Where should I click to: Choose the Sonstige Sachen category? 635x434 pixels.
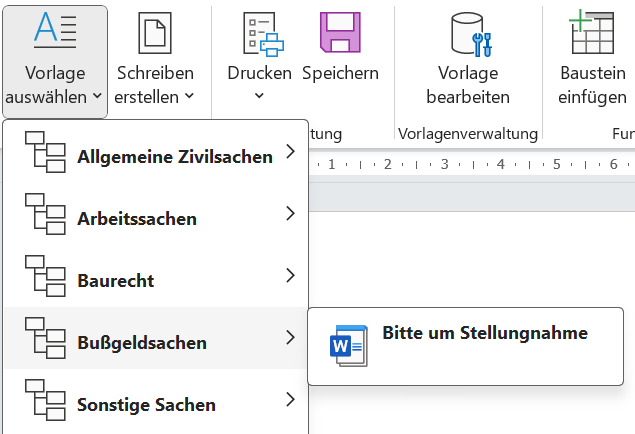(x=146, y=405)
